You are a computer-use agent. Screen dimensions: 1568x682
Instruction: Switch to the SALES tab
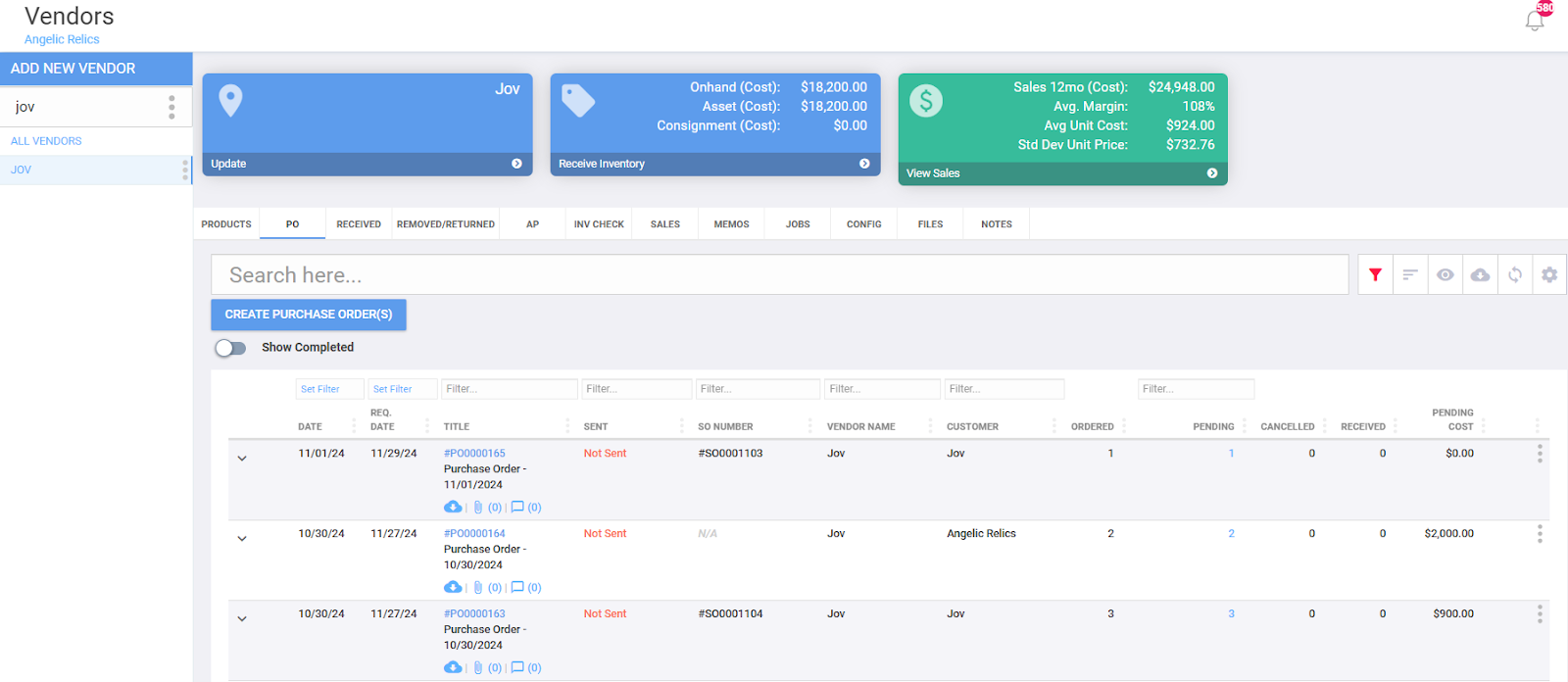(x=665, y=224)
